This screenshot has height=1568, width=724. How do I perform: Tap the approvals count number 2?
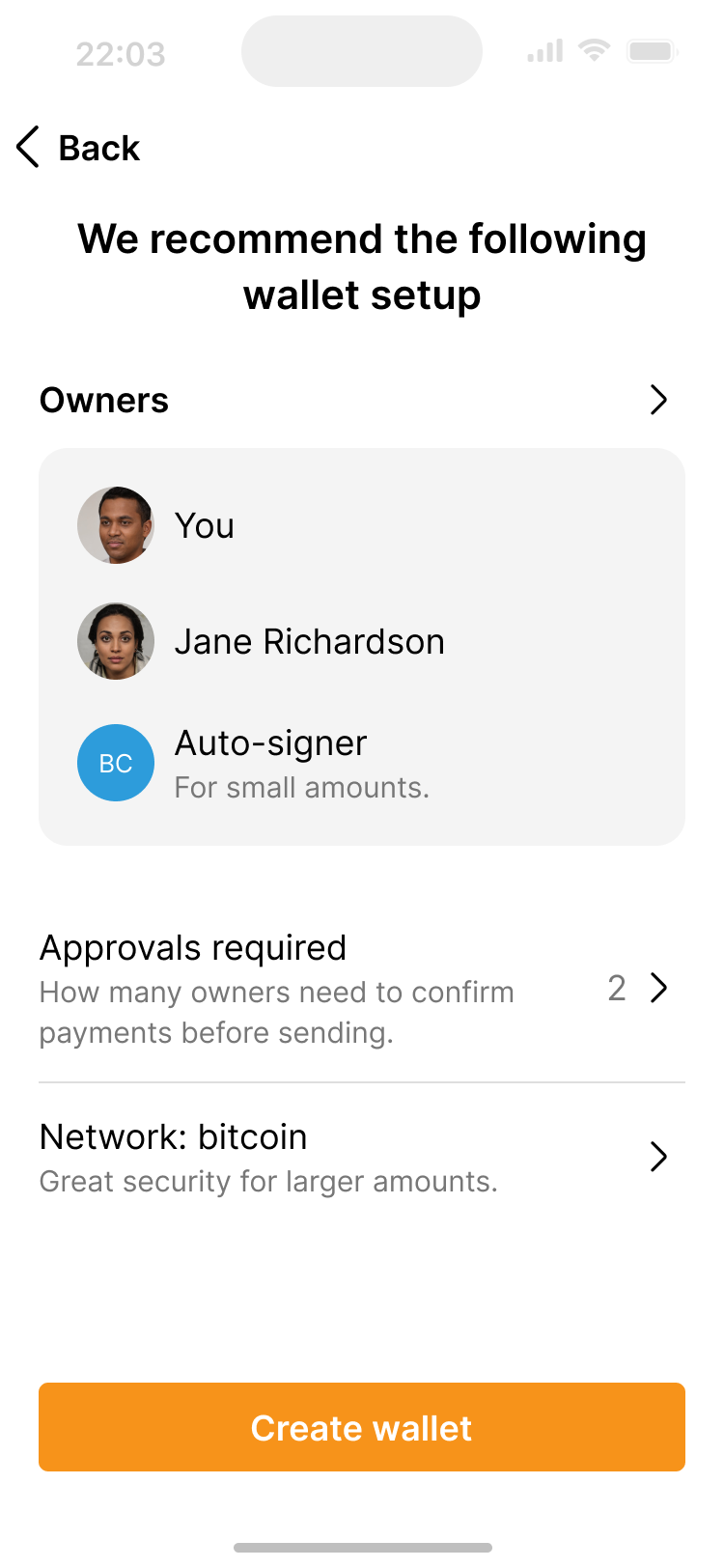[x=617, y=988]
